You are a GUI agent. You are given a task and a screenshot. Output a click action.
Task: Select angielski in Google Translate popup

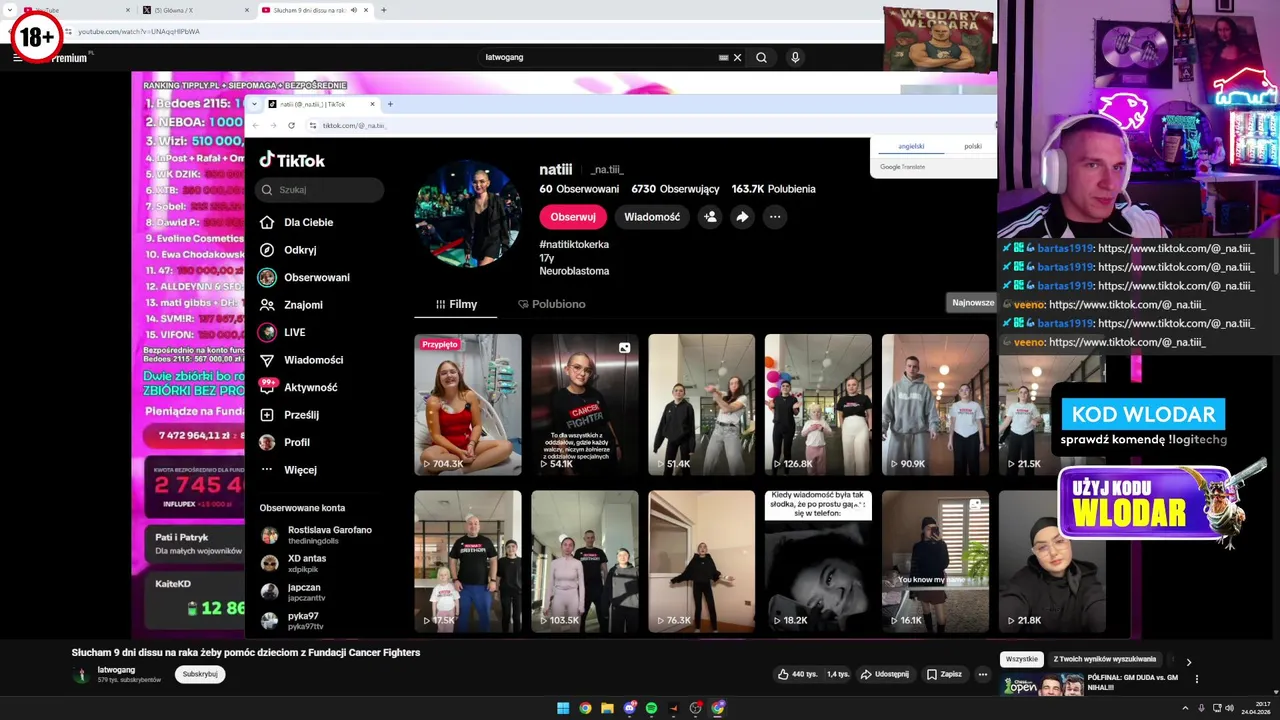pyautogui.click(x=912, y=146)
